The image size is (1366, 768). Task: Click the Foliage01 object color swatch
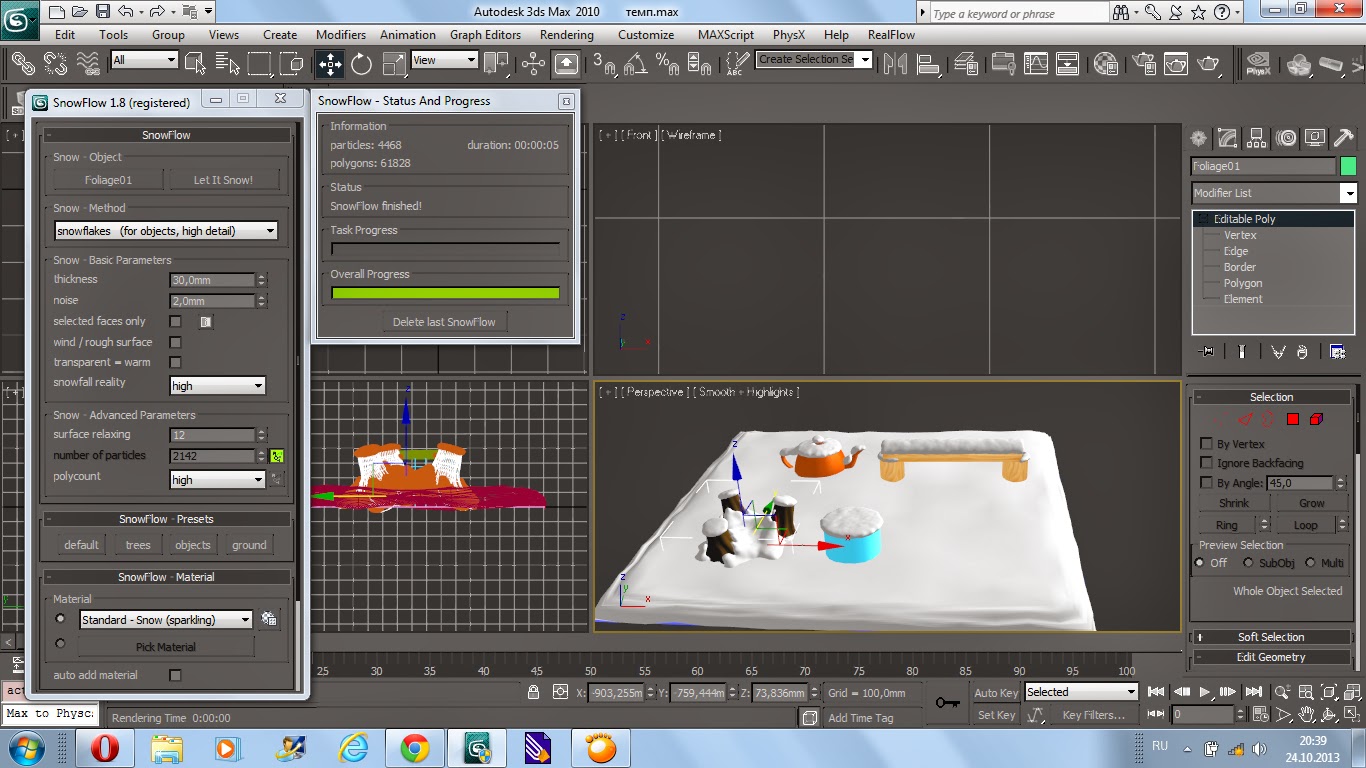[x=1349, y=165]
